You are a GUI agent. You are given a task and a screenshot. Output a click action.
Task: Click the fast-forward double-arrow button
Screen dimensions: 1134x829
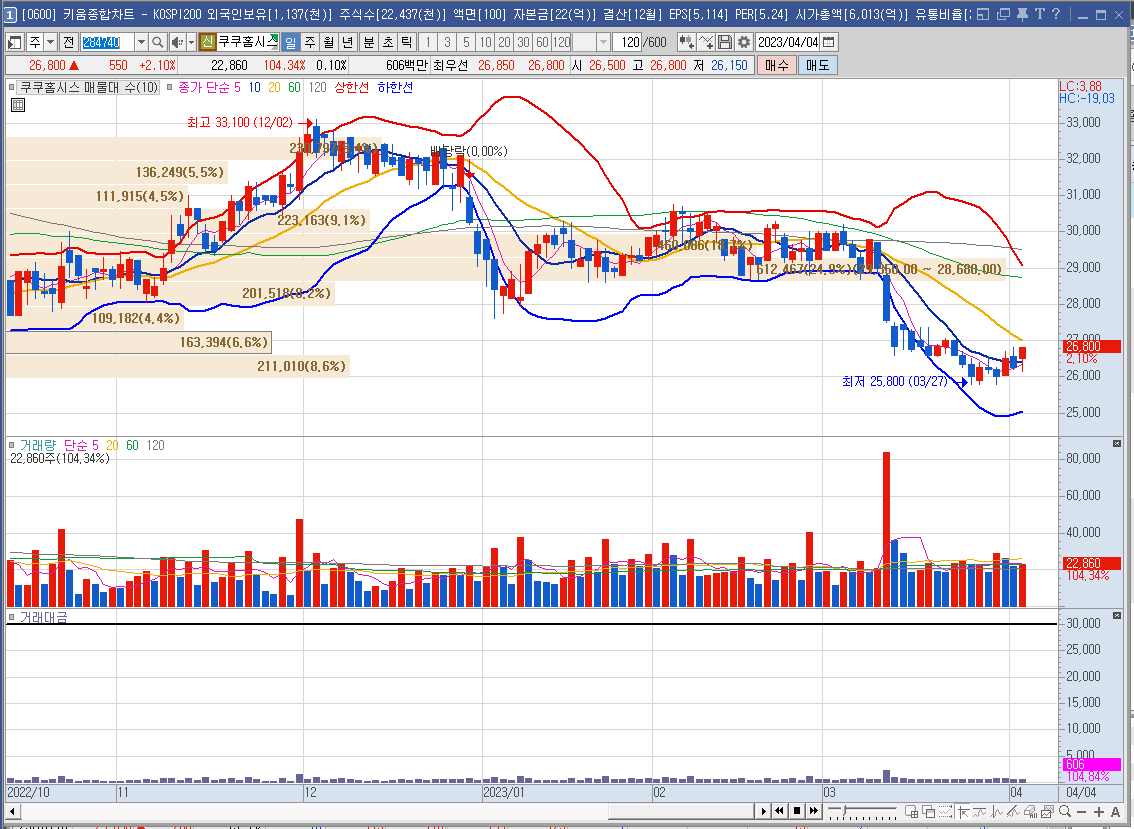point(814,811)
